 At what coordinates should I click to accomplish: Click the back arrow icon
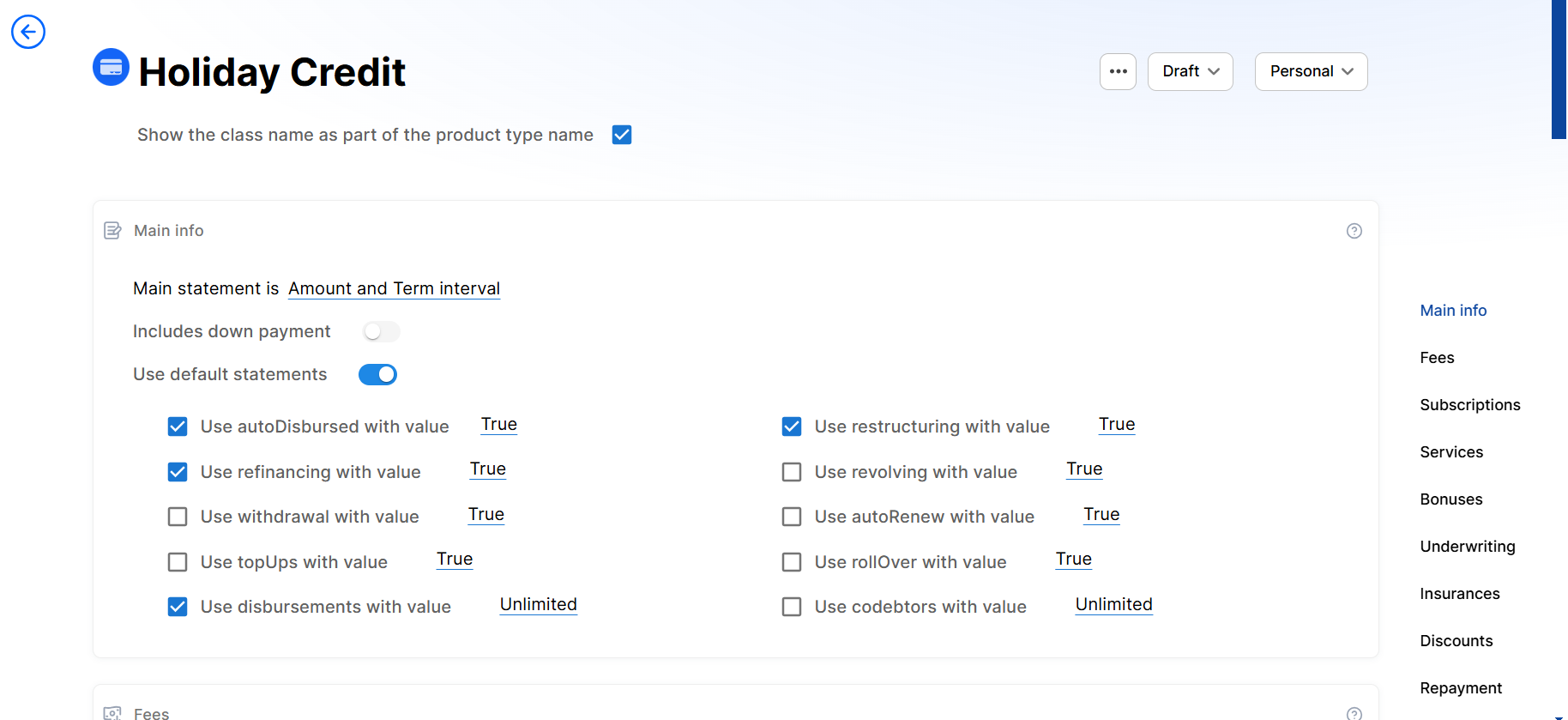(x=28, y=32)
